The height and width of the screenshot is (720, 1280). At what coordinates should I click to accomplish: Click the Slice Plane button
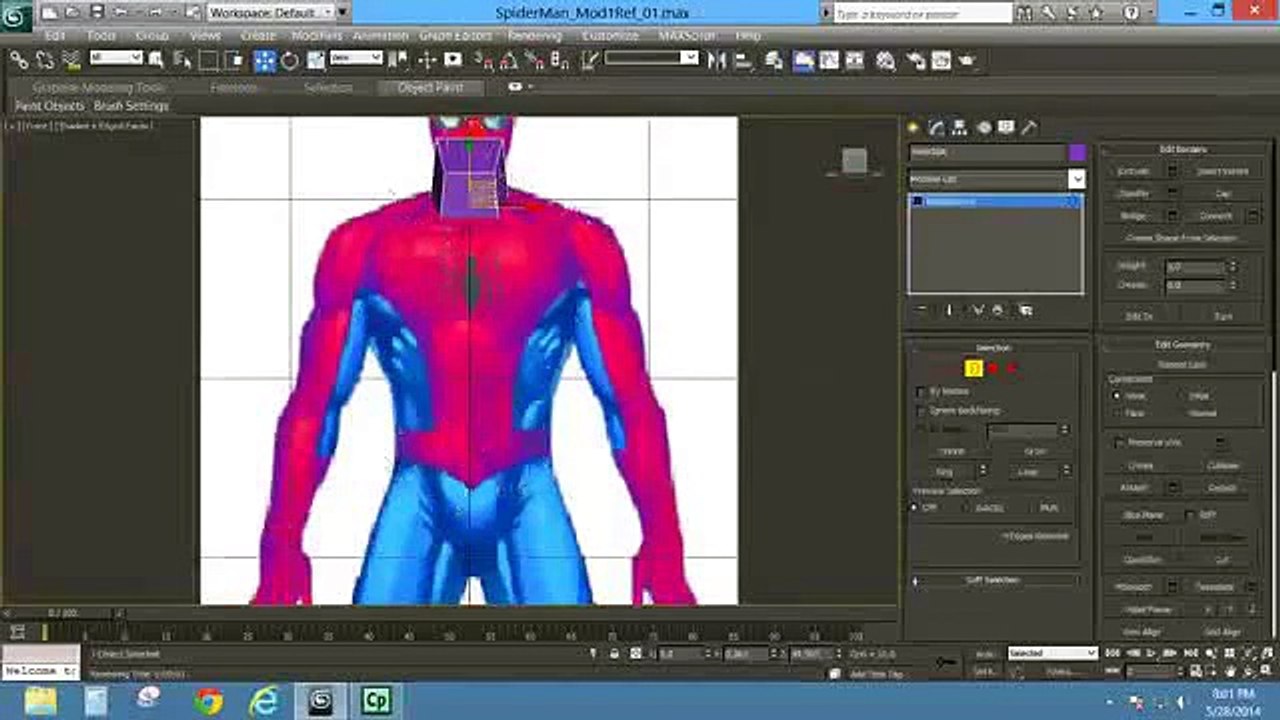click(1142, 515)
